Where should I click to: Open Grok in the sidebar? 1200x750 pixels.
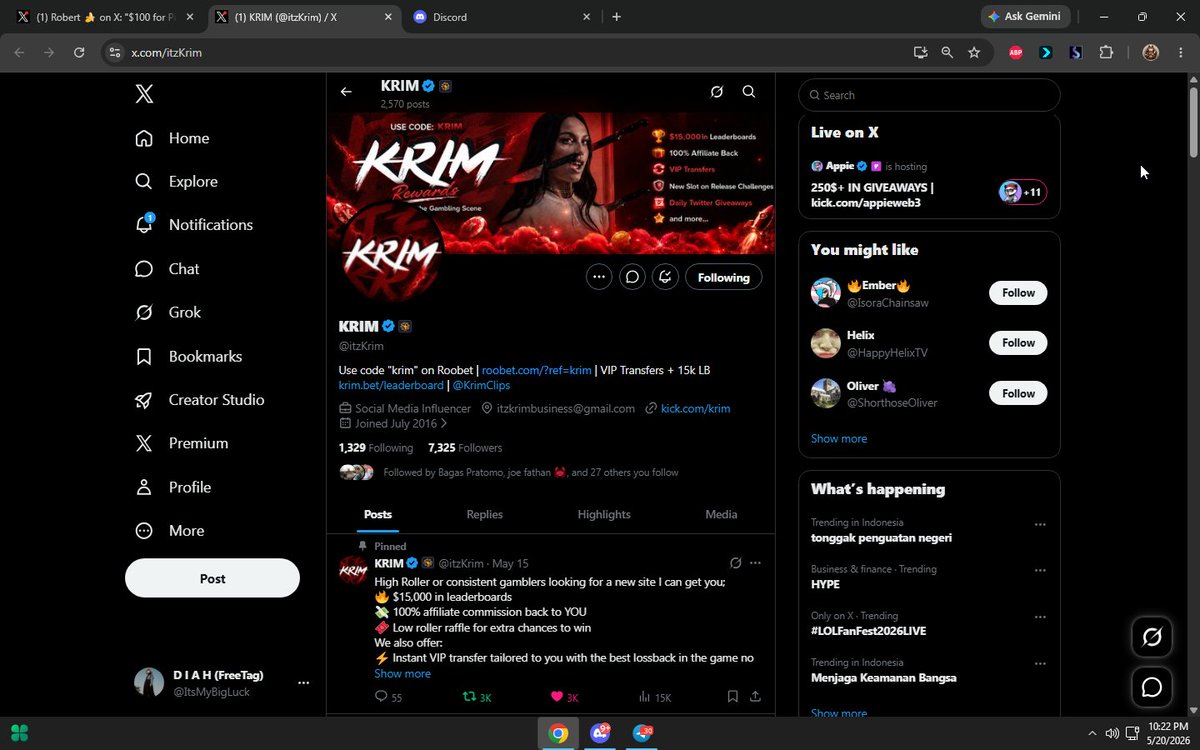pyautogui.click(x=168, y=312)
